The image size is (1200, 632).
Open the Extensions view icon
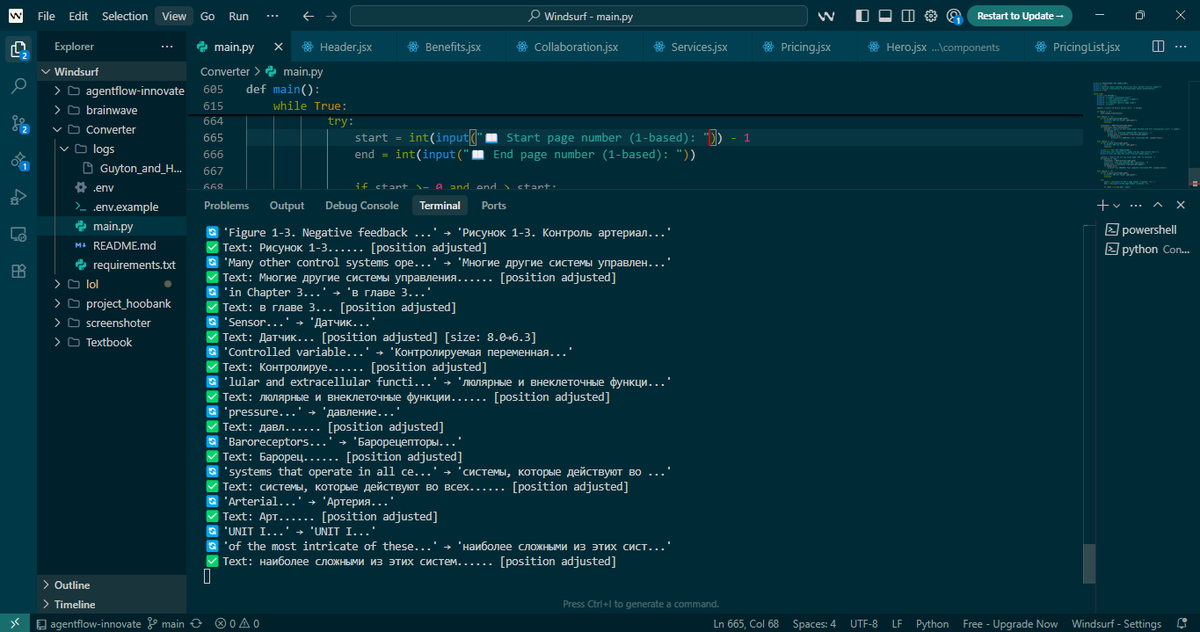pos(18,271)
